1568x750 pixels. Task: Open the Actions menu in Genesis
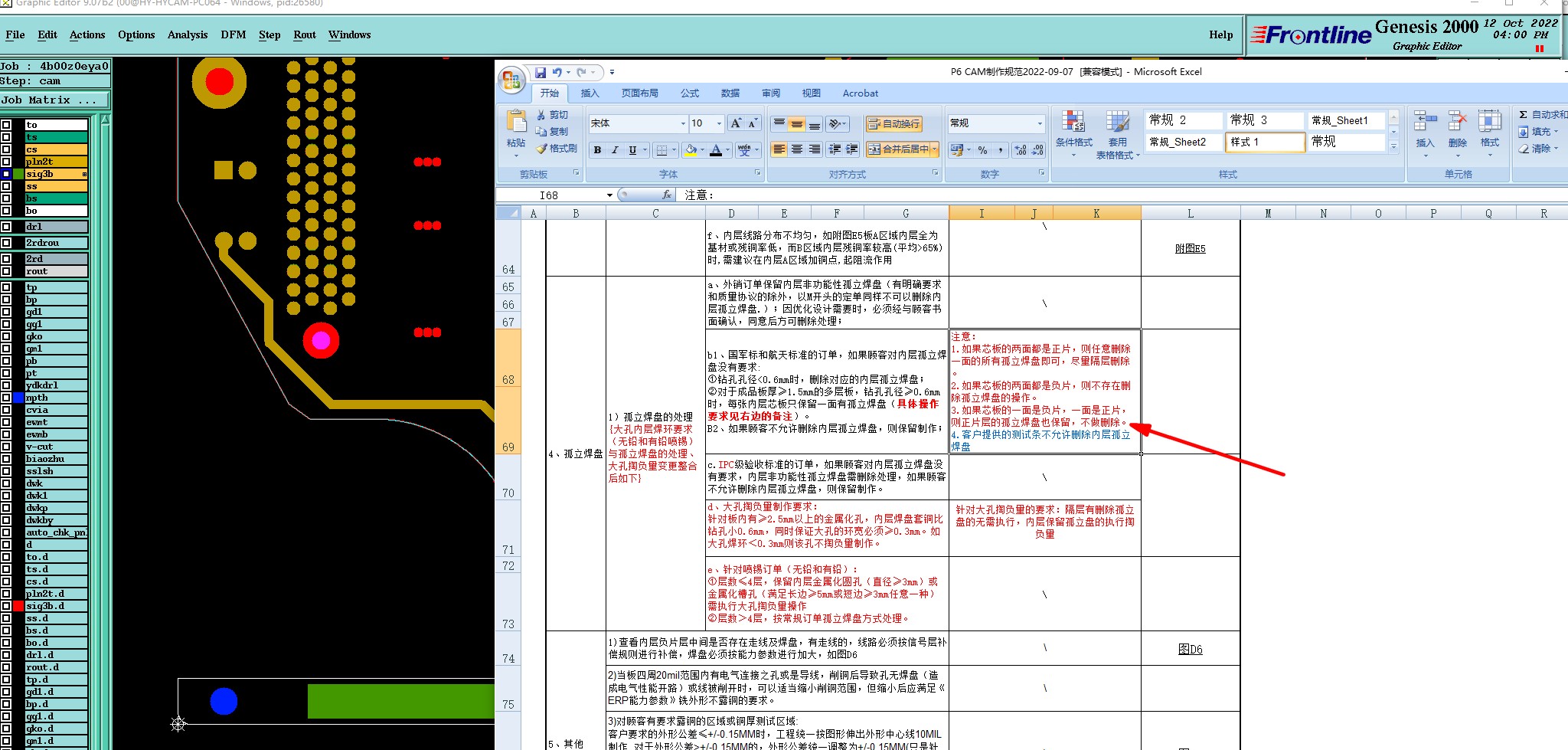[87, 34]
